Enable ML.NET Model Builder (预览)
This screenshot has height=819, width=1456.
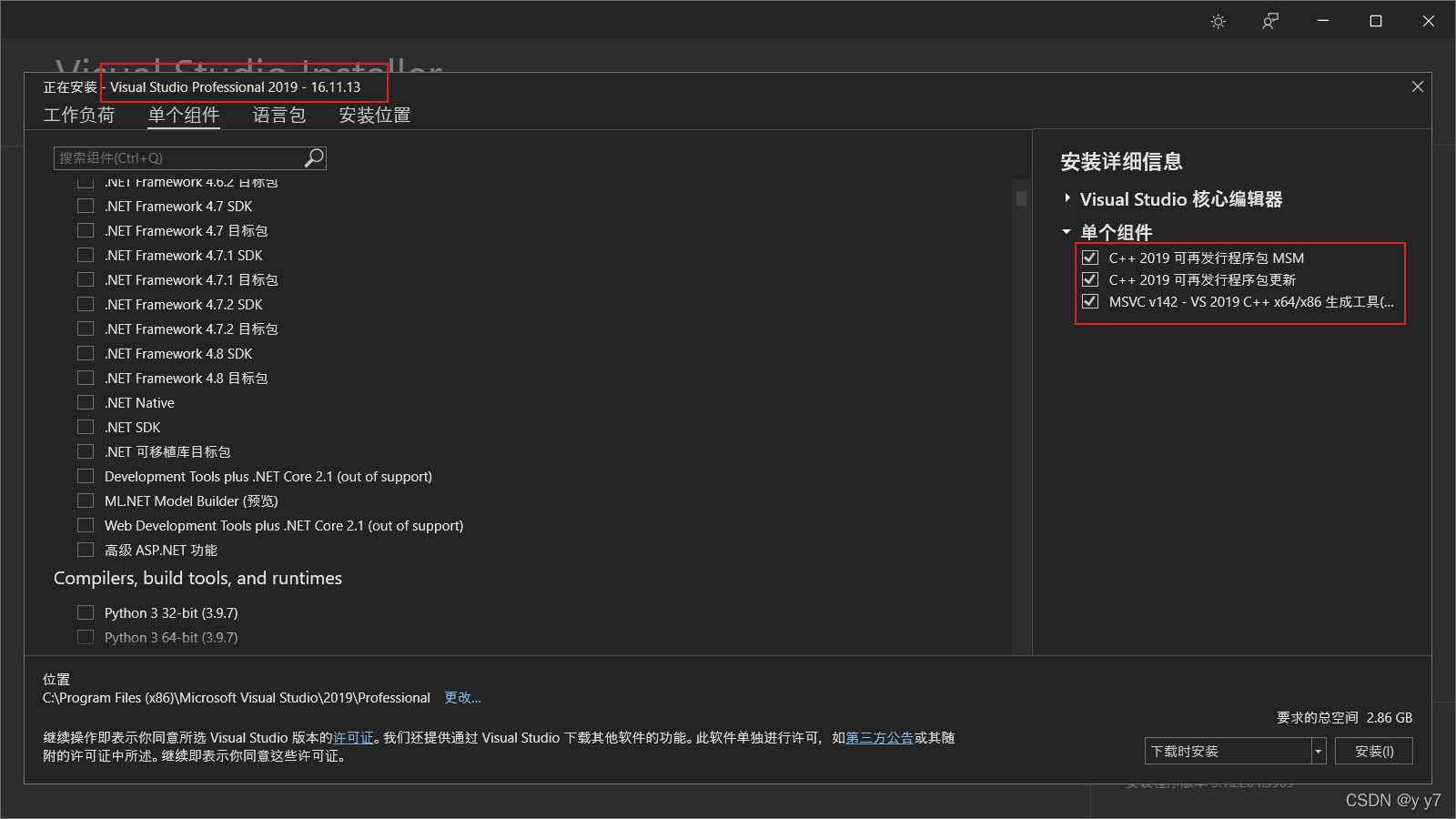[86, 500]
